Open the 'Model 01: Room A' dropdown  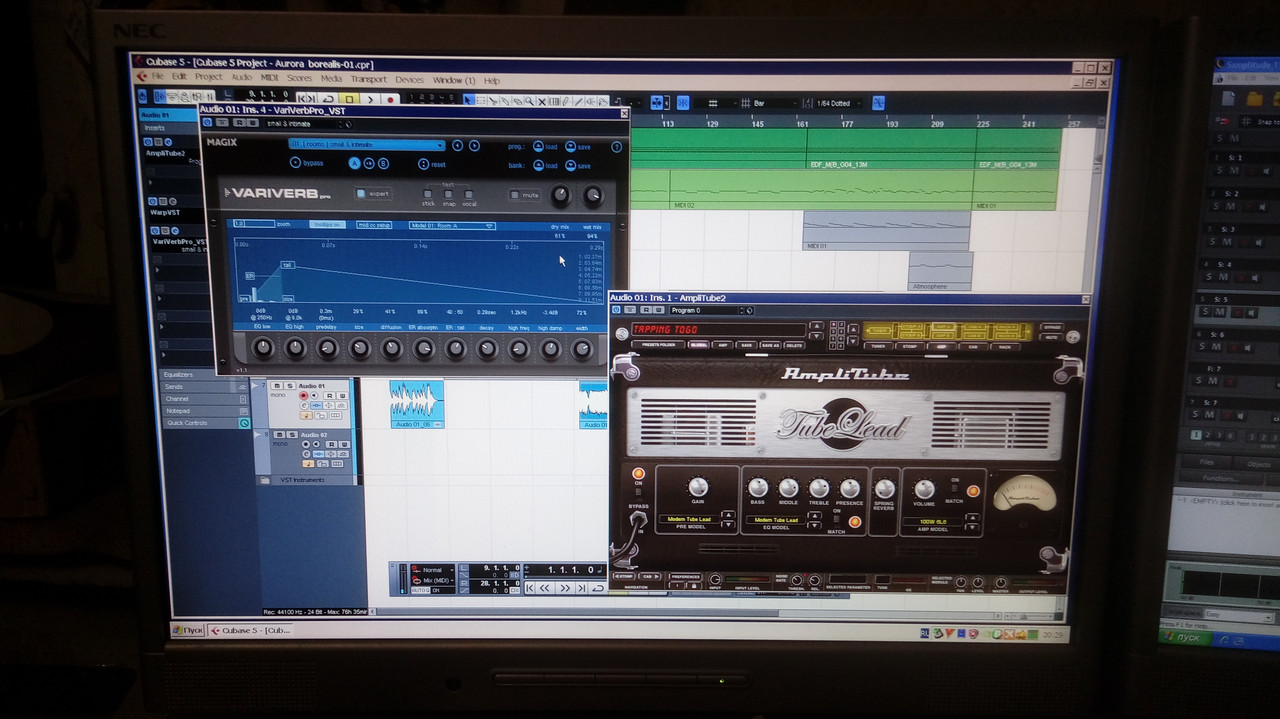tap(453, 226)
